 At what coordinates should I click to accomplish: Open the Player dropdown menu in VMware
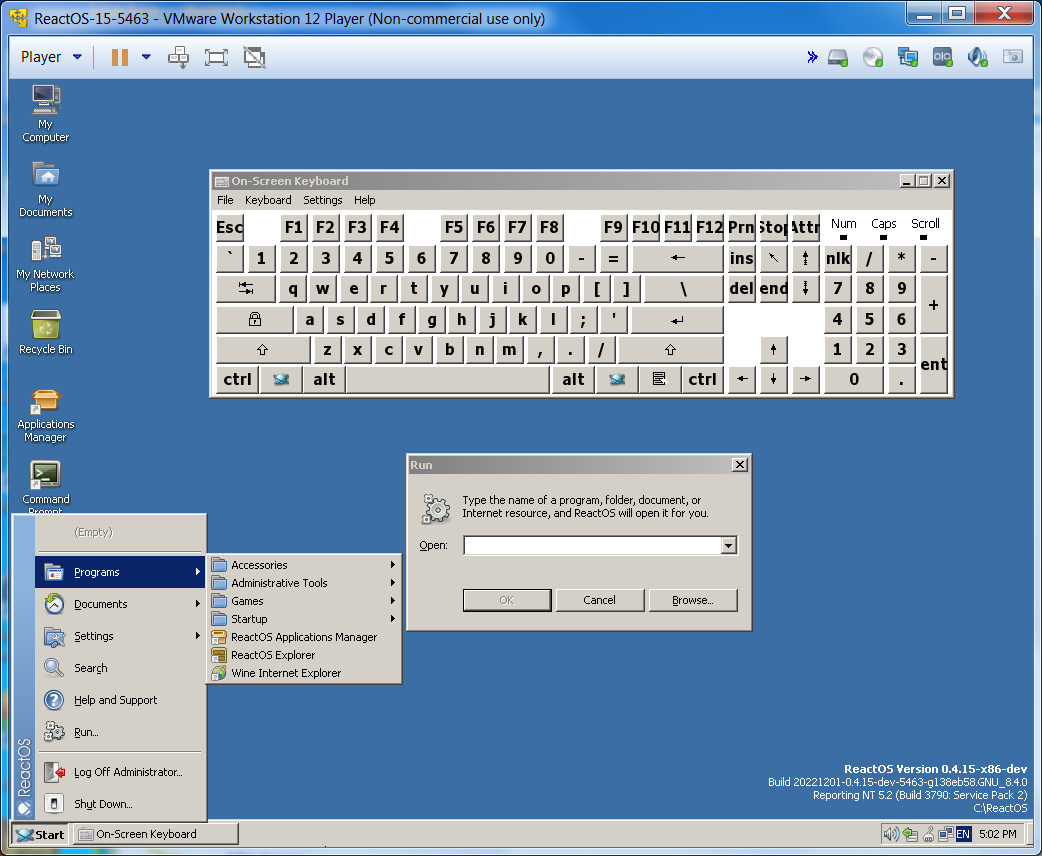pos(51,57)
